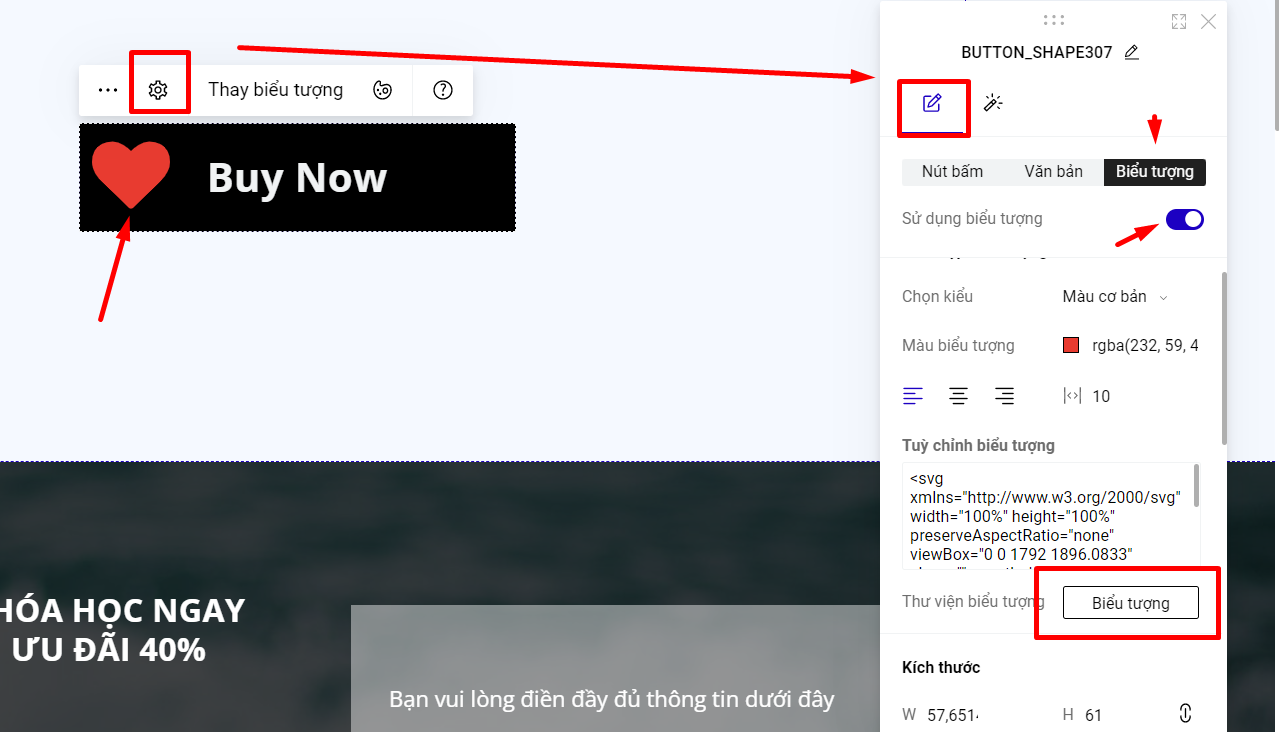Align icon to the right
This screenshot has height=732, width=1279.
(x=1004, y=396)
